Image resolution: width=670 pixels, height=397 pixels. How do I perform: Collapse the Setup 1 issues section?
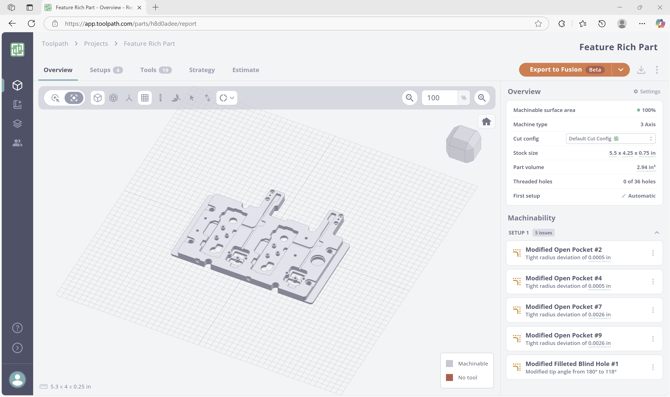[x=657, y=233]
